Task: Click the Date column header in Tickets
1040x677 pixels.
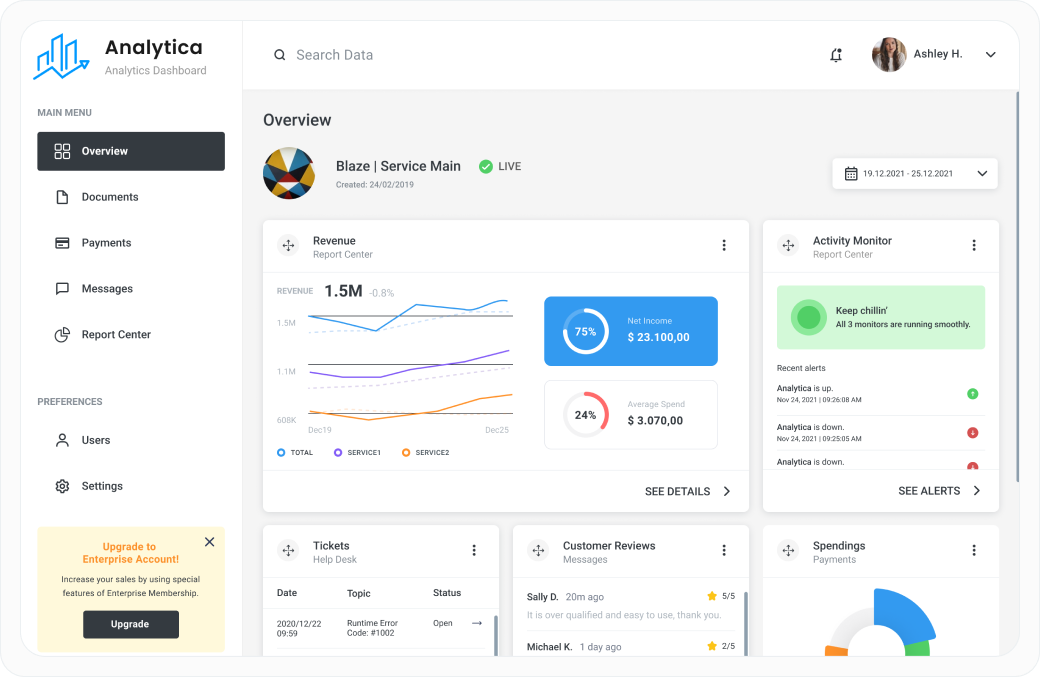Action: click(287, 593)
